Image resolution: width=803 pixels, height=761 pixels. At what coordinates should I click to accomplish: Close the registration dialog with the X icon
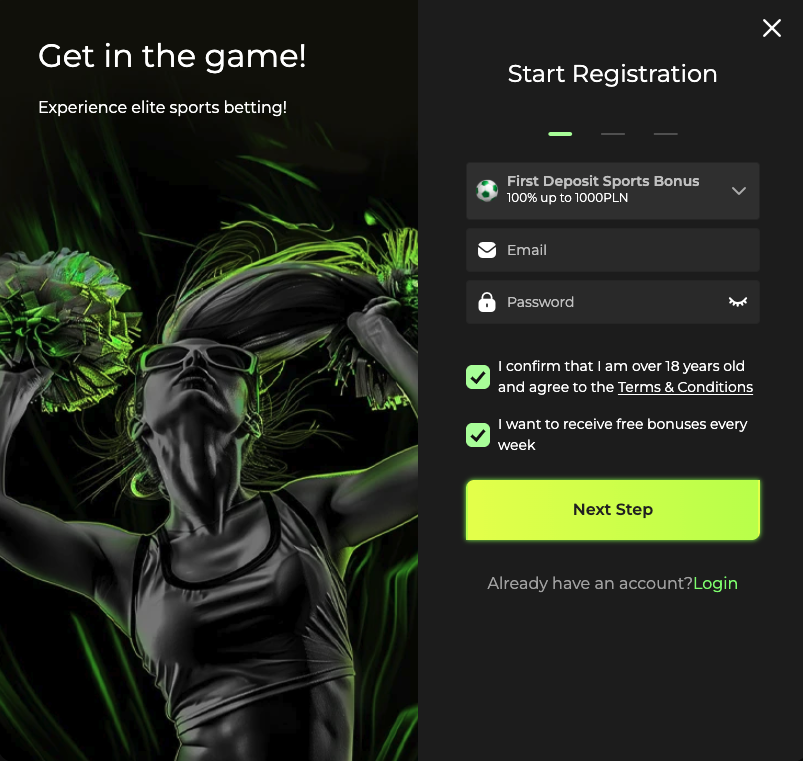point(771,28)
